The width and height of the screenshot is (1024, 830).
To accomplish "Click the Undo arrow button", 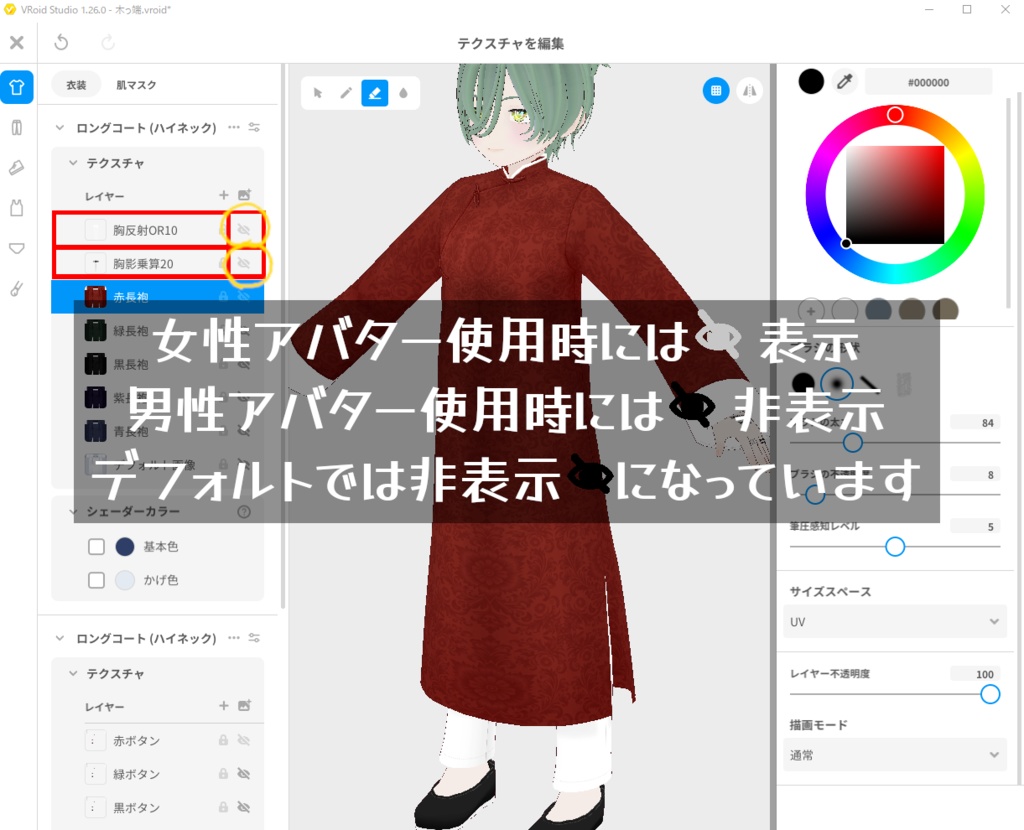I will tap(62, 42).
